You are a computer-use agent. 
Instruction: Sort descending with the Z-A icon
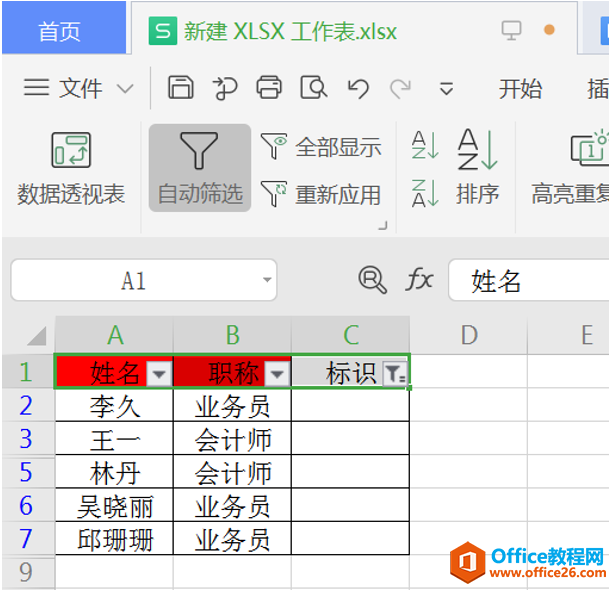425,193
